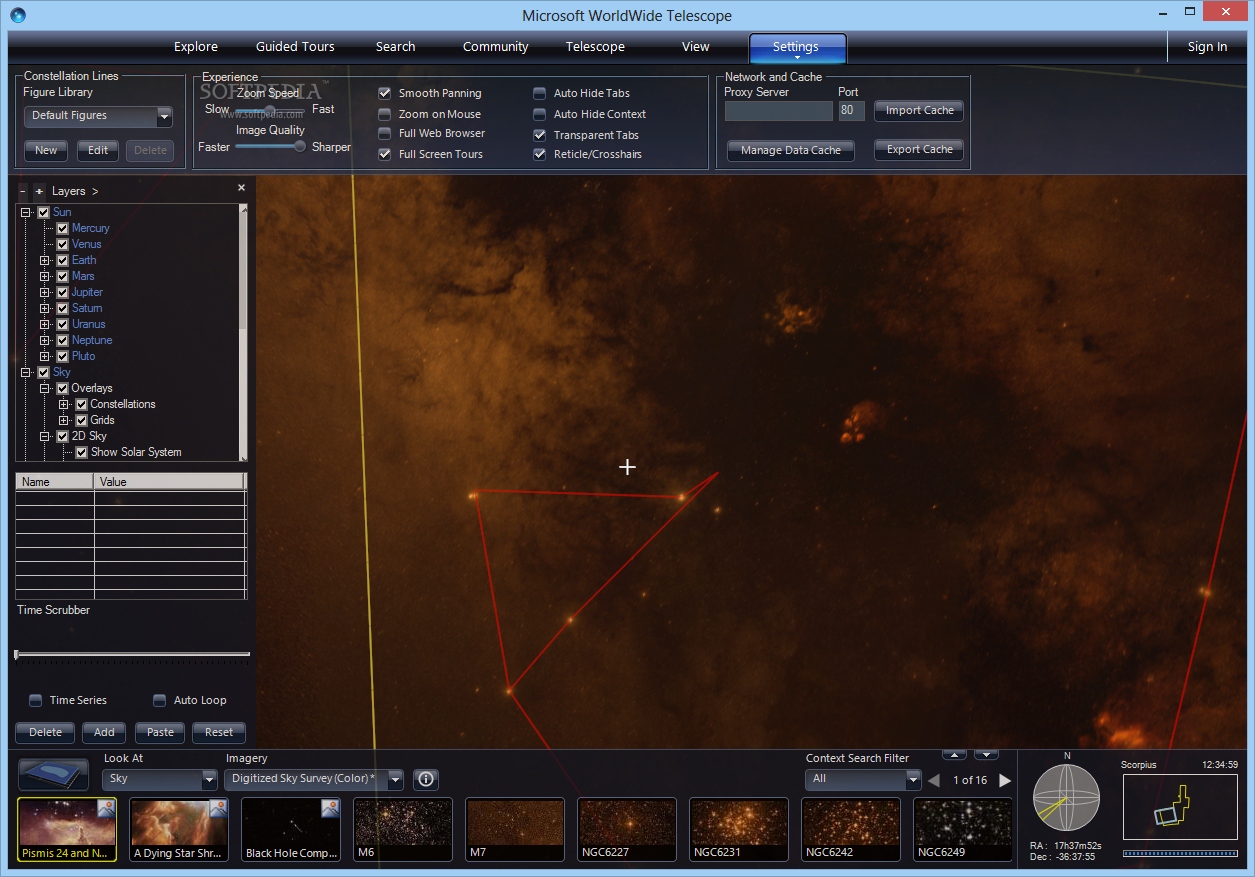
Task: Toggle Smooth Panning checkbox
Action: pyautogui.click(x=385, y=93)
